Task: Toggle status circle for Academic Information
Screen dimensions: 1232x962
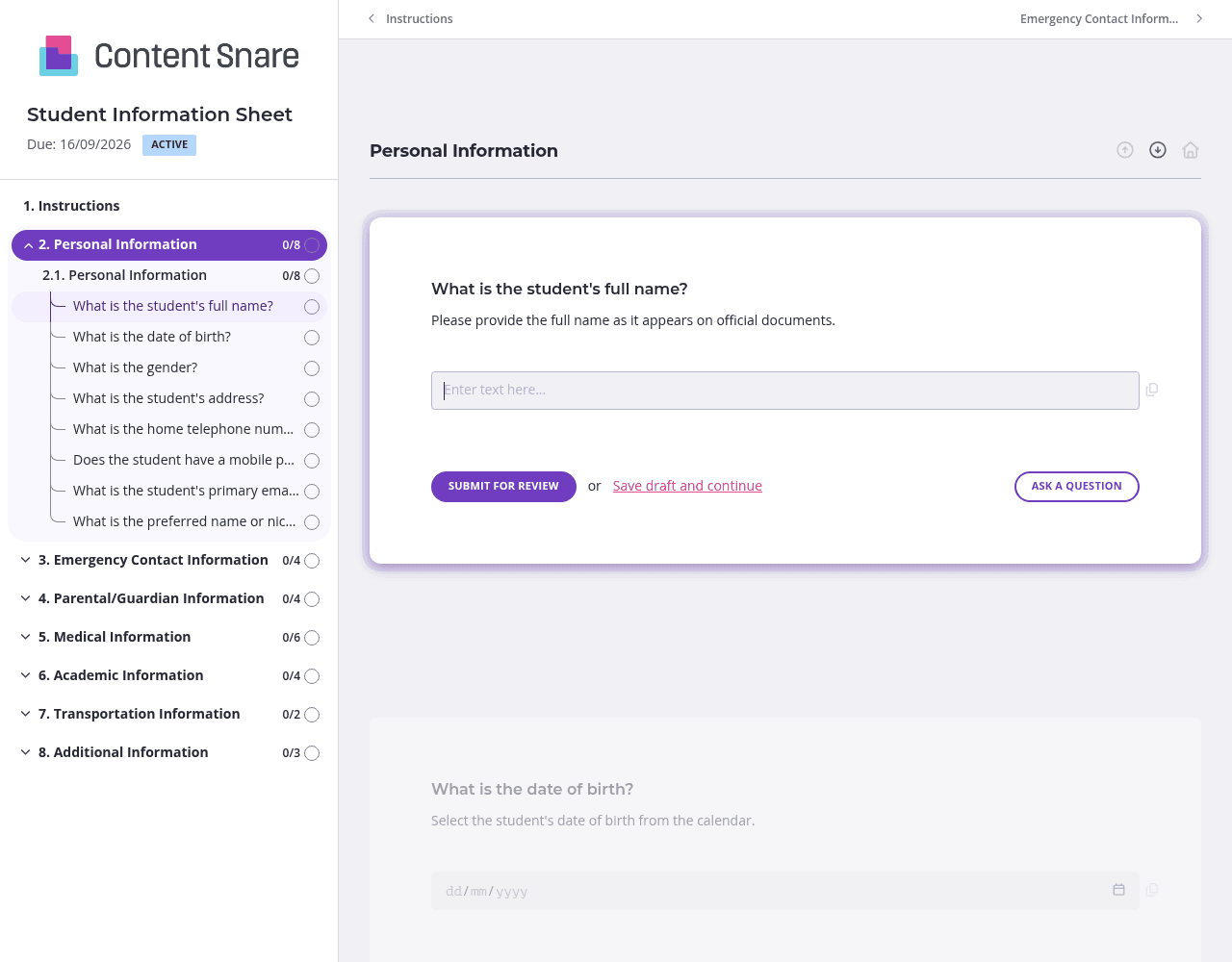Action: coord(312,676)
